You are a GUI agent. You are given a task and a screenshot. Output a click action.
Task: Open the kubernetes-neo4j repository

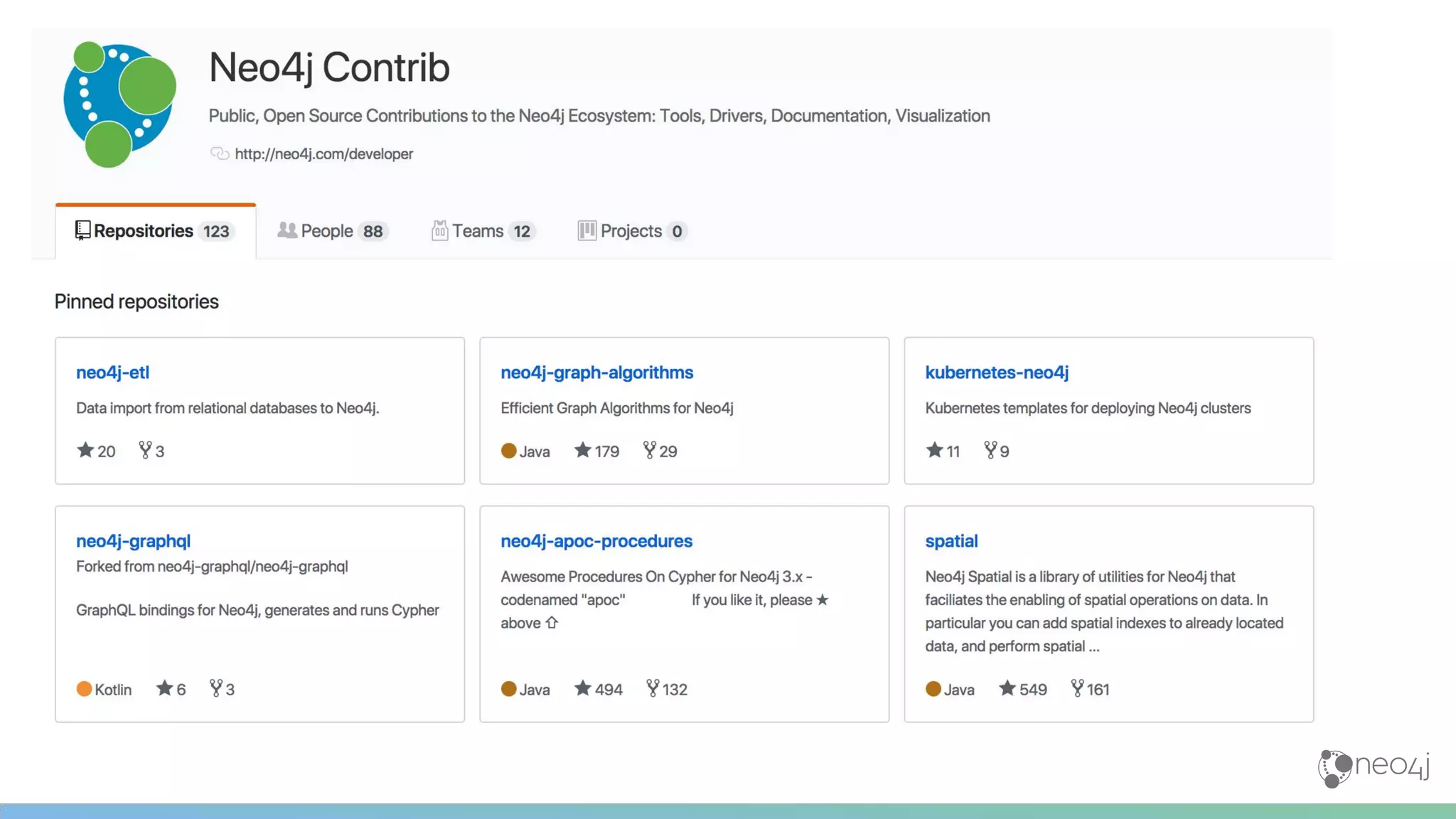(x=996, y=373)
